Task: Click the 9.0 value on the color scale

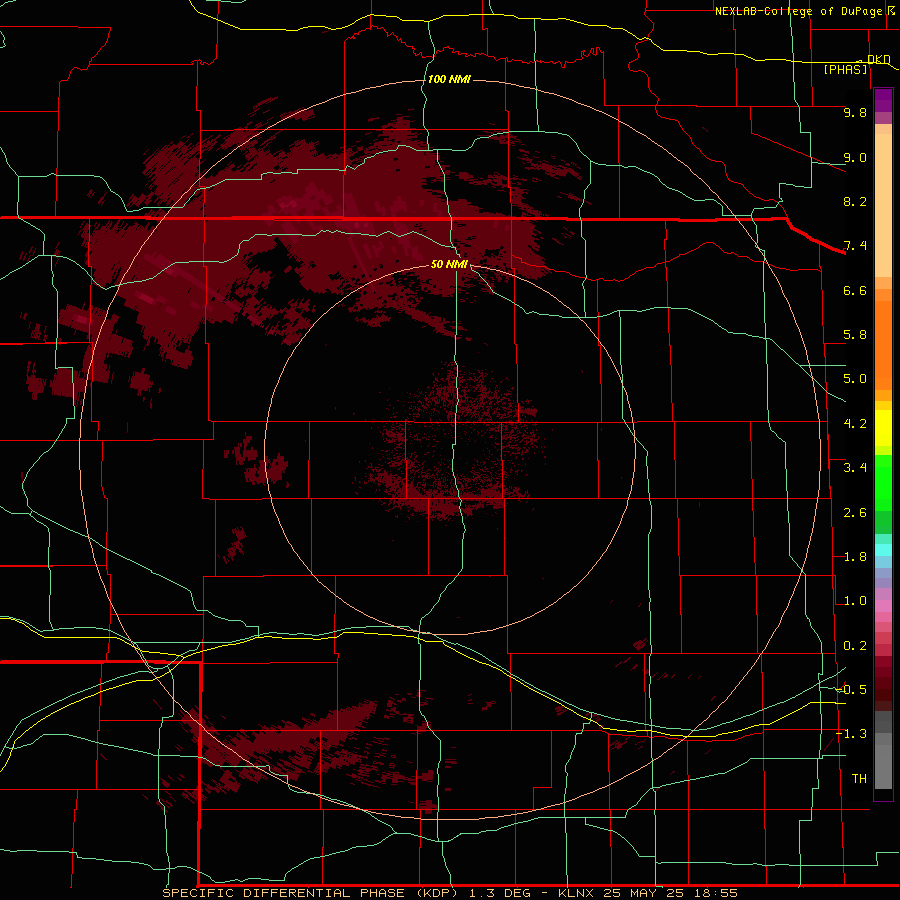Action: click(x=855, y=157)
